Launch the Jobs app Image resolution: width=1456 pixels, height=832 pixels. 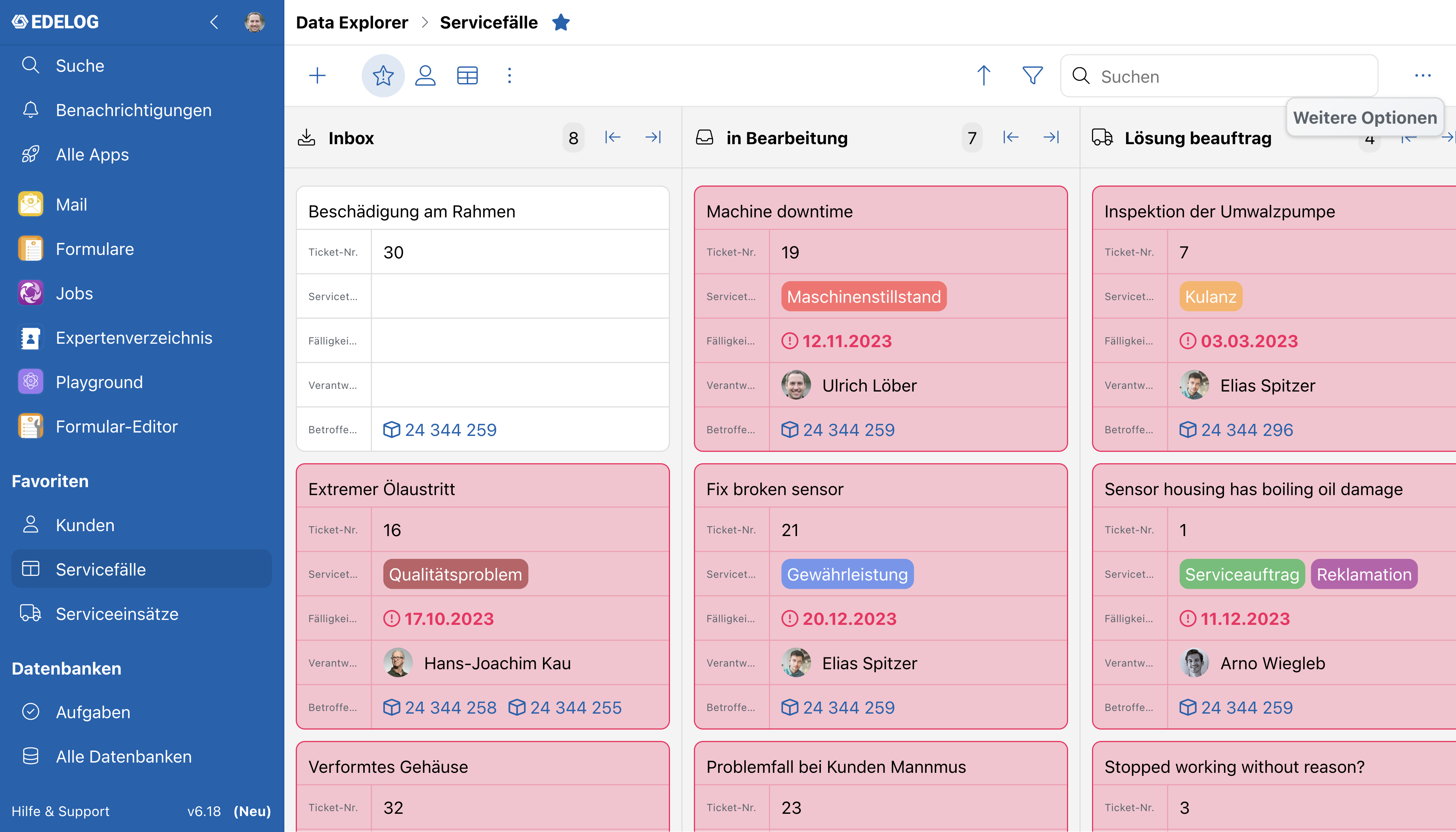[x=142, y=293]
